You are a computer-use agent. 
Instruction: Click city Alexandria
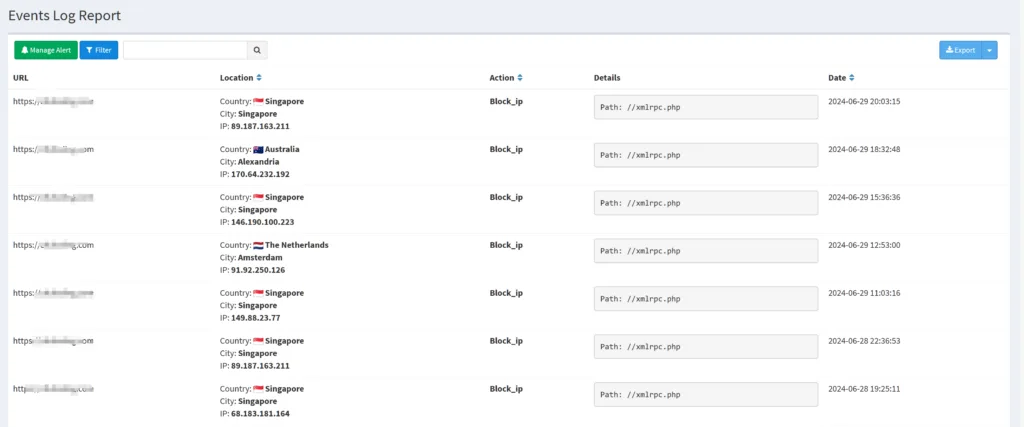[259, 162]
